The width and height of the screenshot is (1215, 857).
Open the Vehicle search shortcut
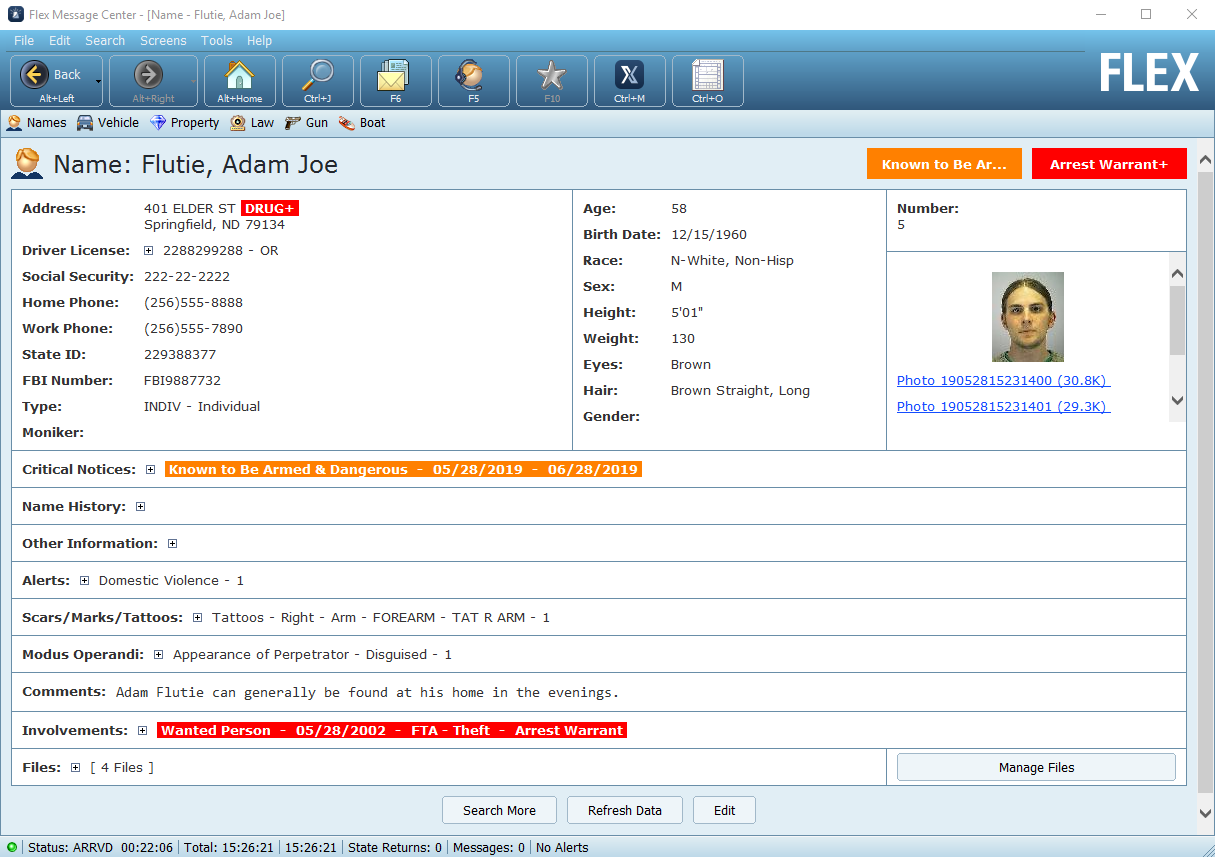pyautogui.click(x=108, y=123)
